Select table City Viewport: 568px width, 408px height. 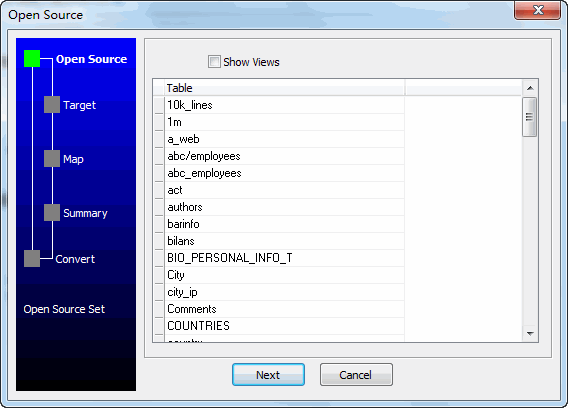point(284,275)
